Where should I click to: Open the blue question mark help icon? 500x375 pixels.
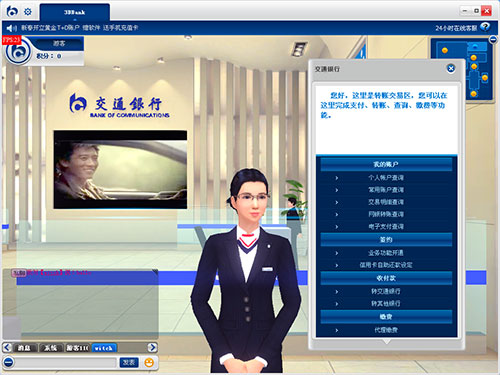pyautogui.click(x=485, y=27)
